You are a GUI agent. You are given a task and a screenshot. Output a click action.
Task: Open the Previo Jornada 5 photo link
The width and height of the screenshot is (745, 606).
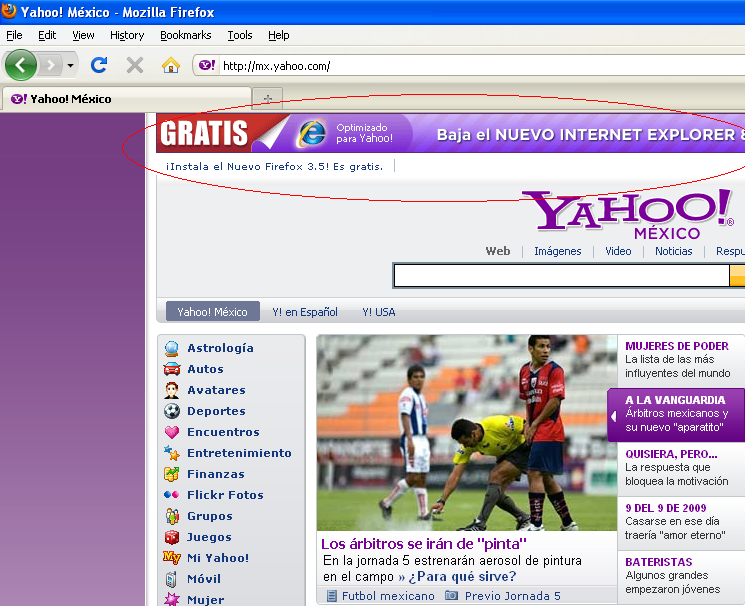(513, 596)
